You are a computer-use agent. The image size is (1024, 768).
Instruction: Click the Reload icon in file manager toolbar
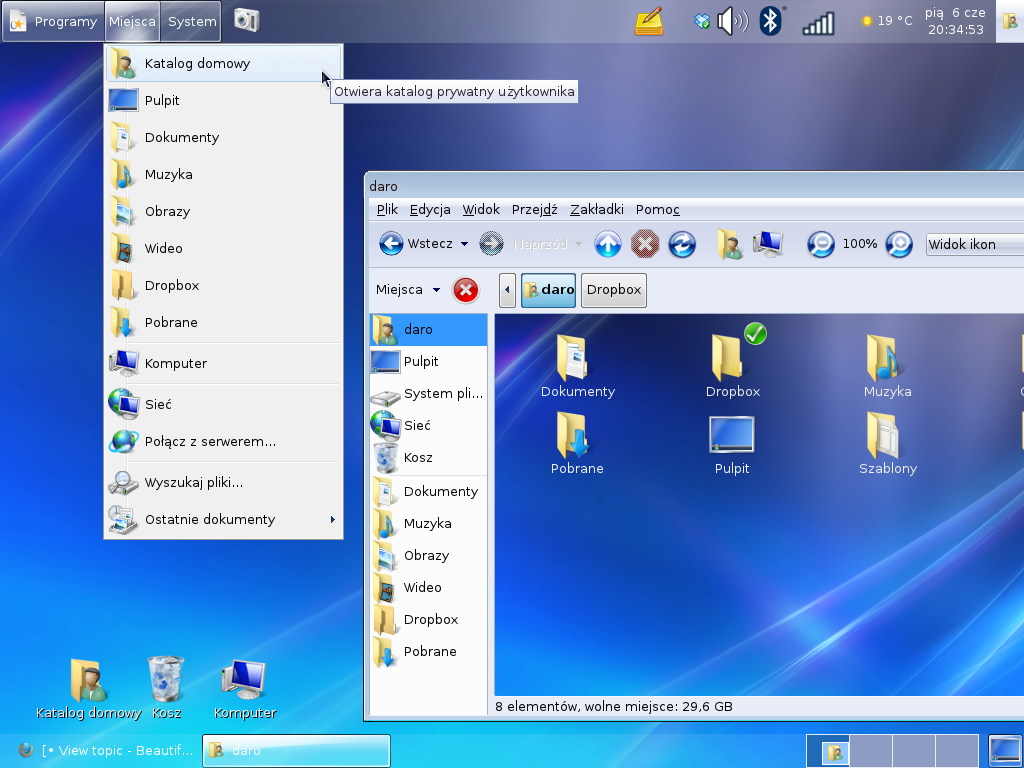point(682,244)
